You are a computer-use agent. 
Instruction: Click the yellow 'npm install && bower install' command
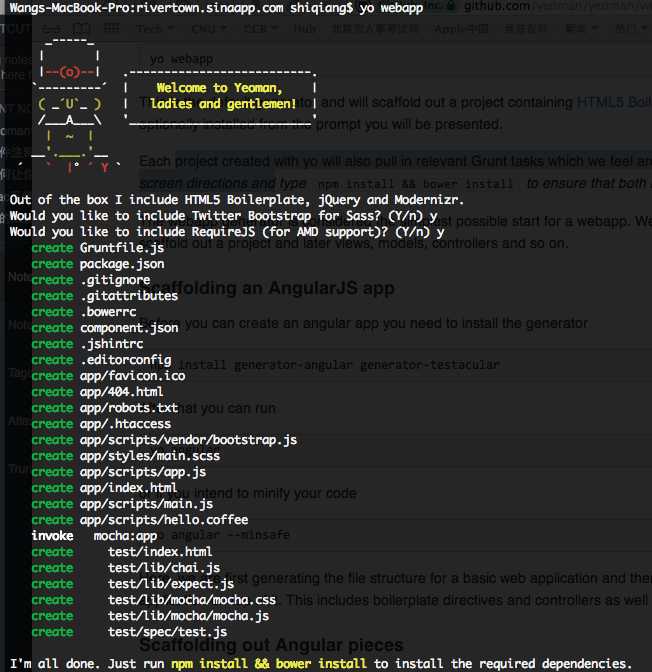click(269, 664)
